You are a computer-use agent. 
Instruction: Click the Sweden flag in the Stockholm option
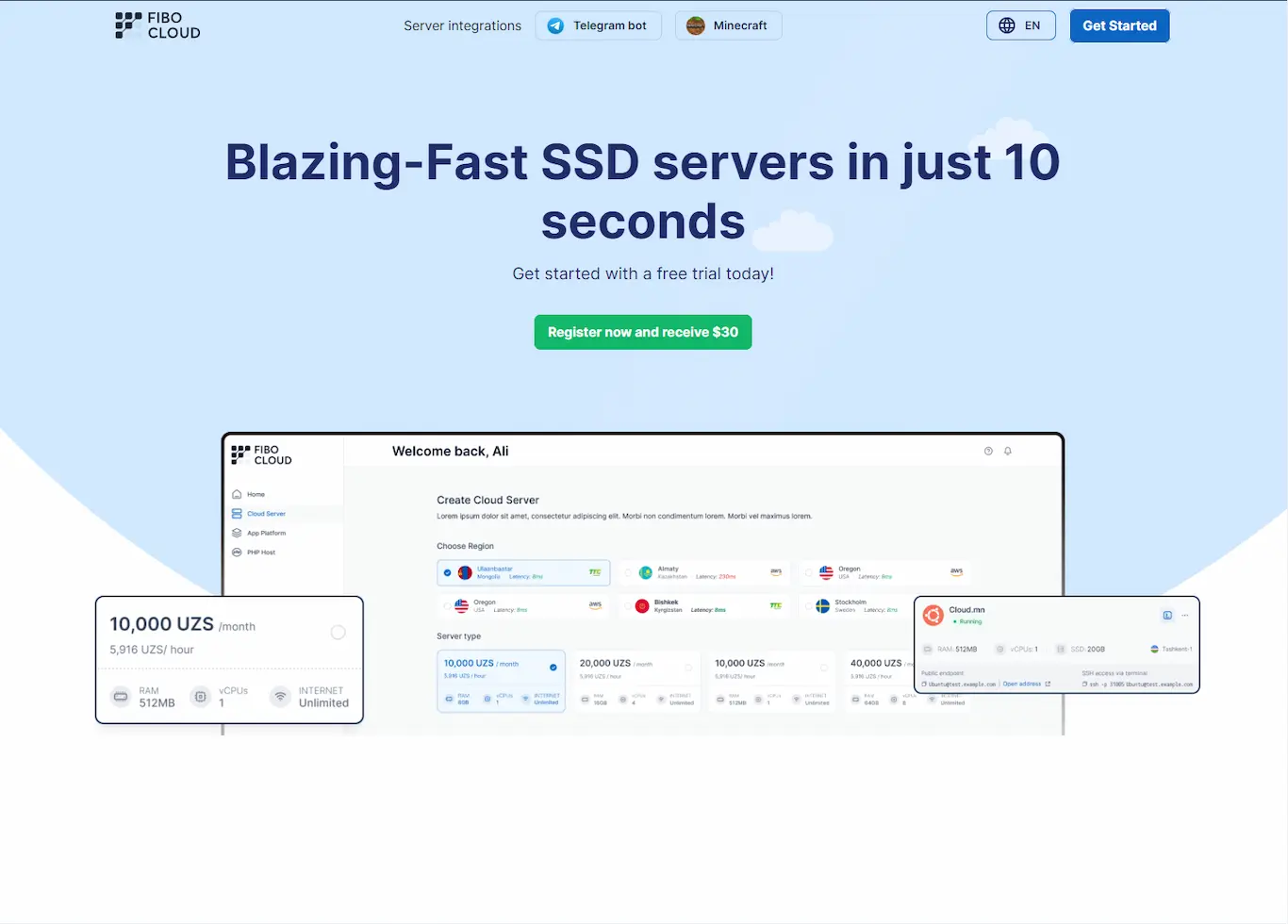pos(822,606)
